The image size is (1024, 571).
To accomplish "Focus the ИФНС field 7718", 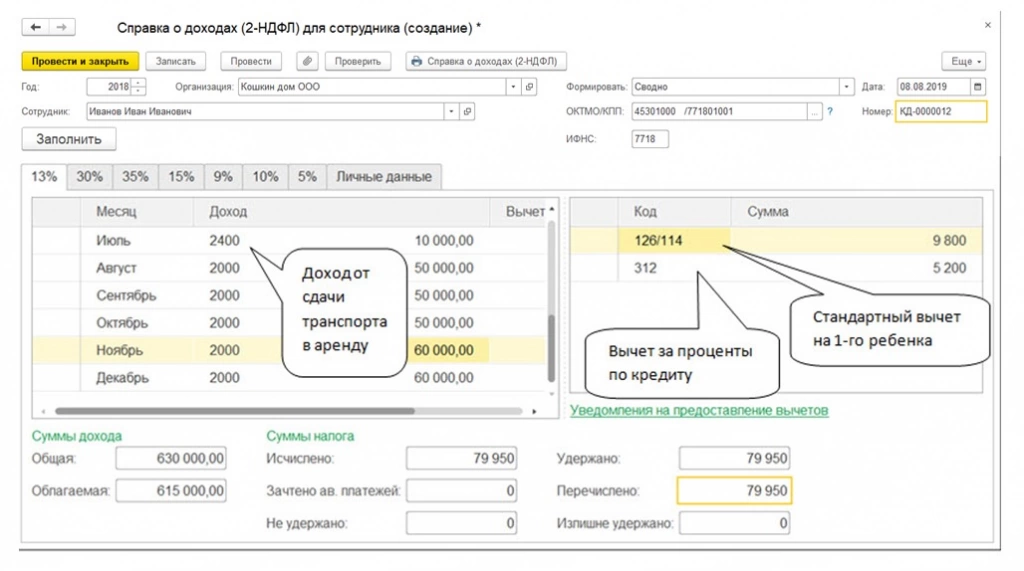I will pyautogui.click(x=650, y=139).
